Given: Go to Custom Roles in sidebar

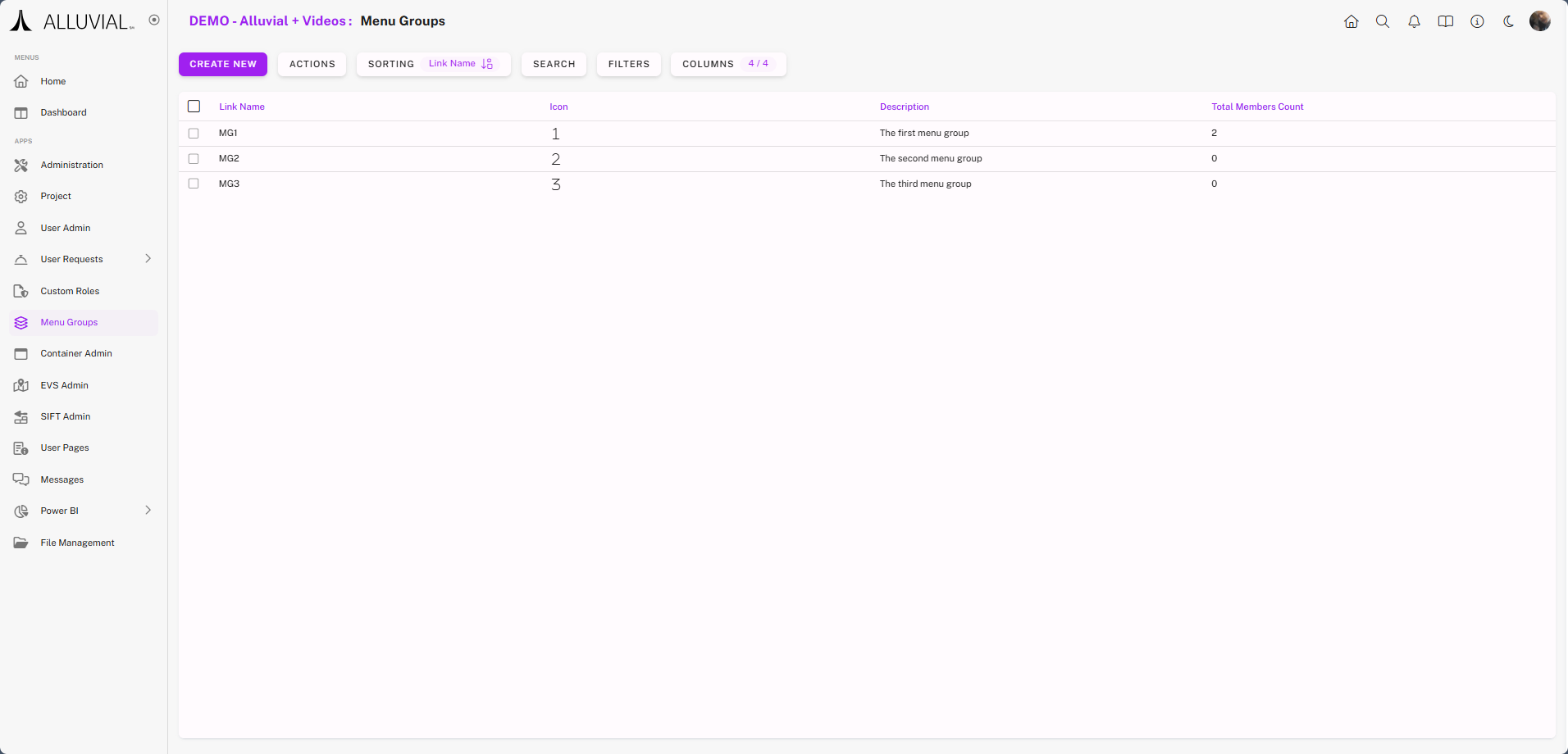Looking at the screenshot, I should [70, 291].
